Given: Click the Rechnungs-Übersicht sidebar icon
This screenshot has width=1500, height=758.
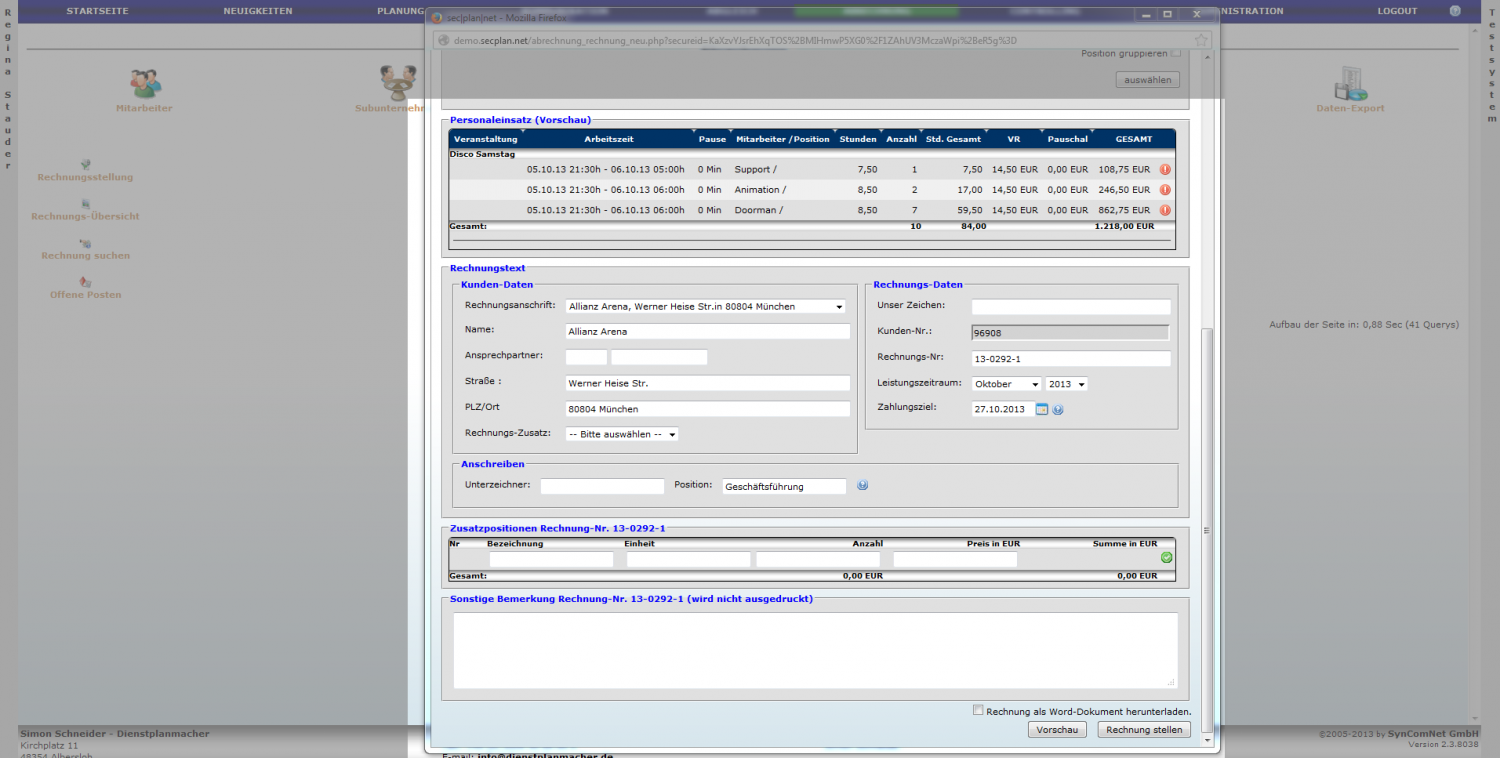Looking at the screenshot, I should click(x=86, y=203).
